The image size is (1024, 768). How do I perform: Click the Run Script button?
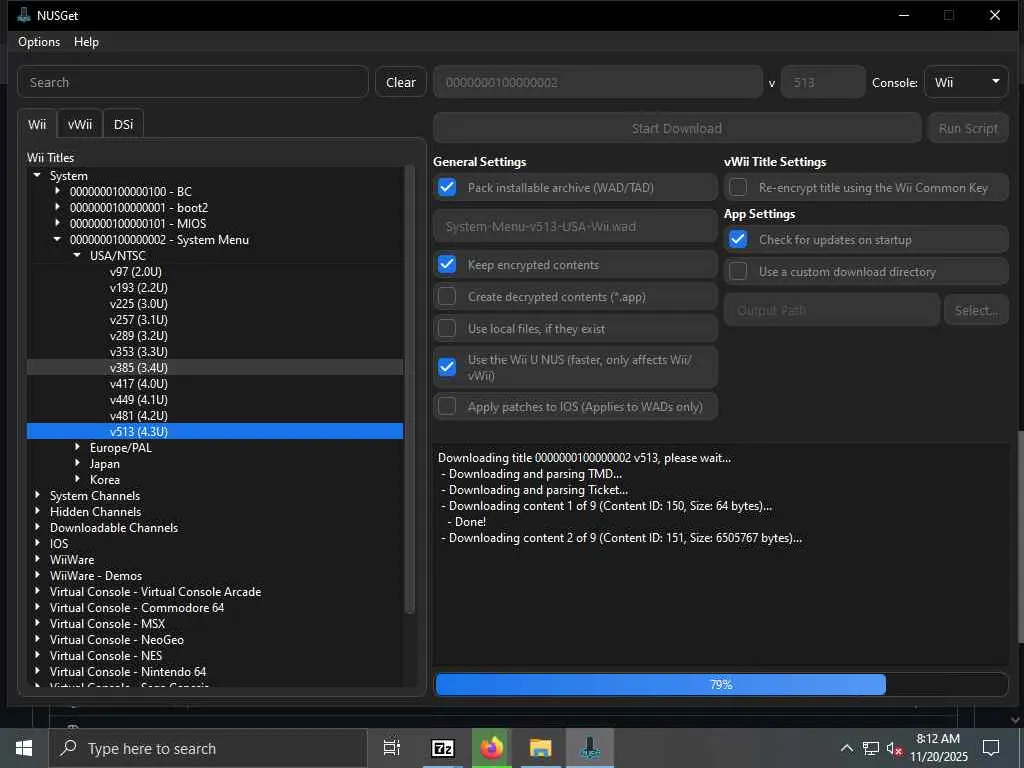point(968,128)
